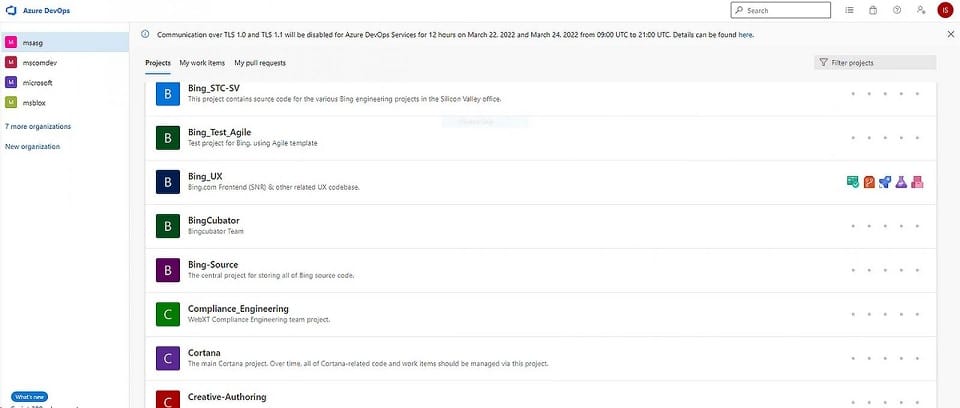Dismiss the TLS notification banner

[x=950, y=34]
